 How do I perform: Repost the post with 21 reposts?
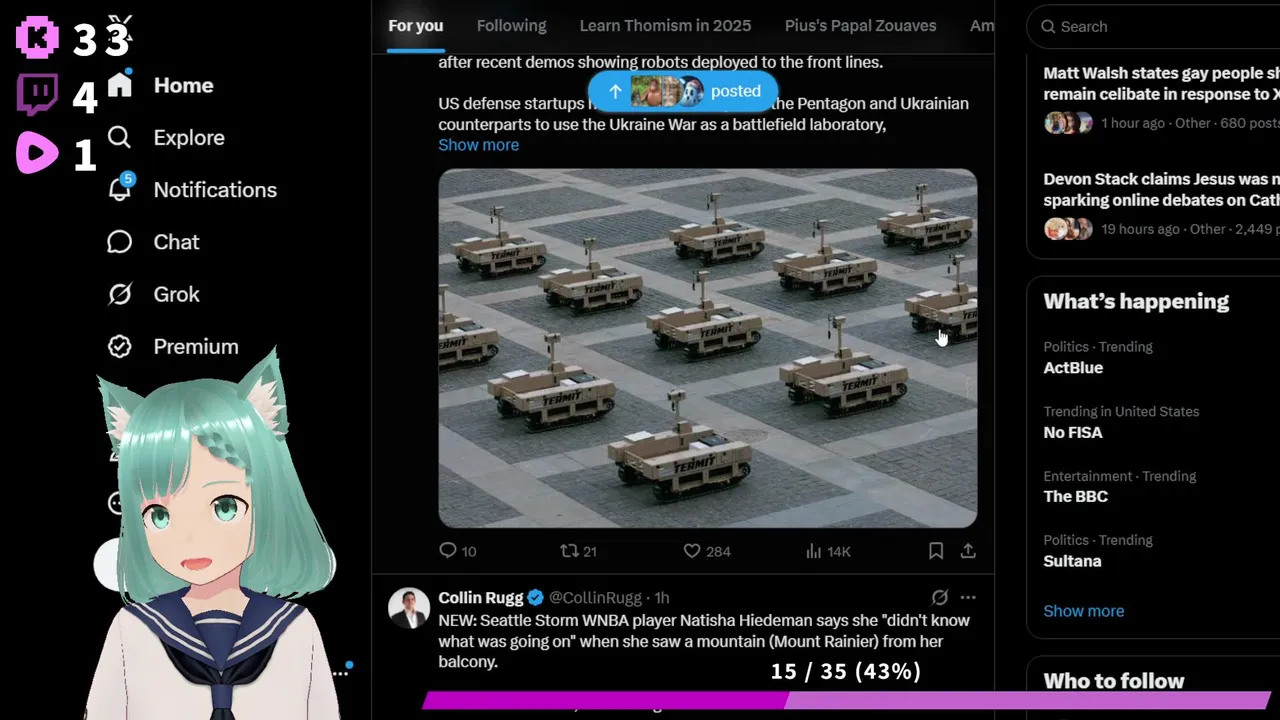(x=578, y=551)
